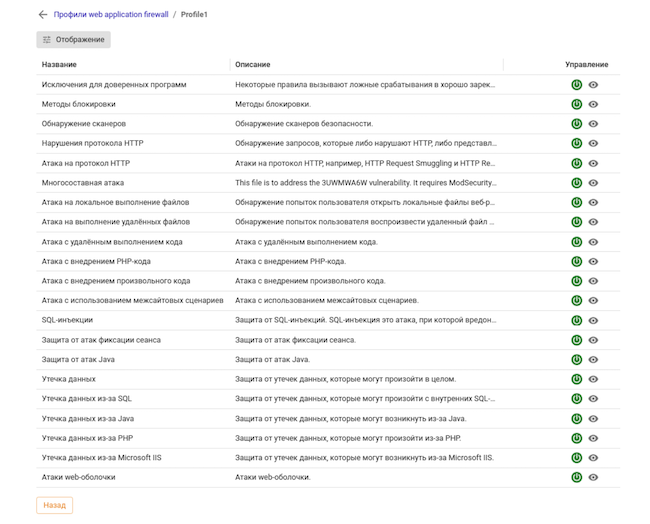Viewport: 650px width, 524px height.
Task: Toggle power for Атака с внедрением PHP-кода
Action: click(x=576, y=261)
